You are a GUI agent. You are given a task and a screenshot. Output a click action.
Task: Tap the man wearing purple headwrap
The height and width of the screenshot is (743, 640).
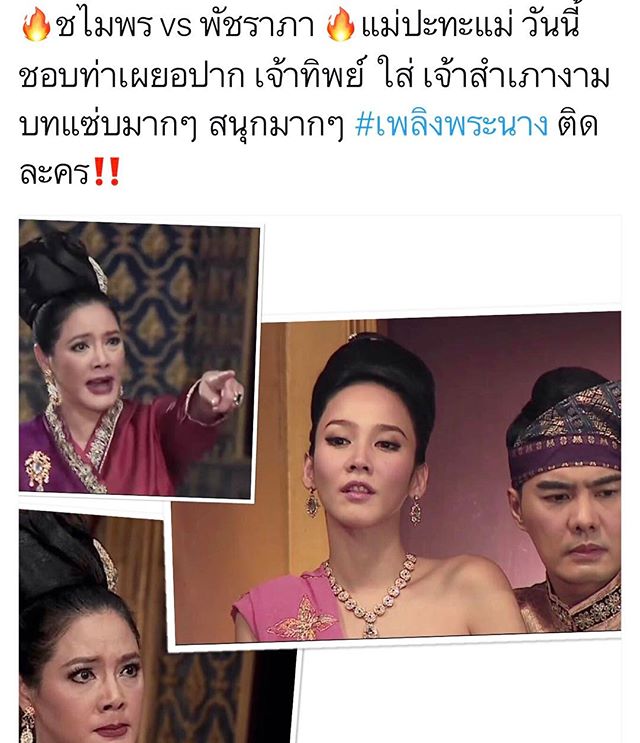coord(565,498)
